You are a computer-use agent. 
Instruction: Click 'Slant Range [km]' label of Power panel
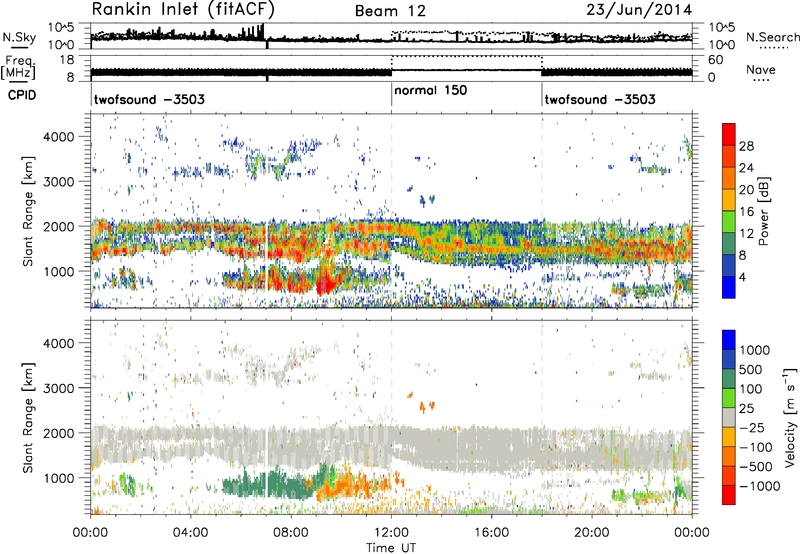tap(28, 211)
